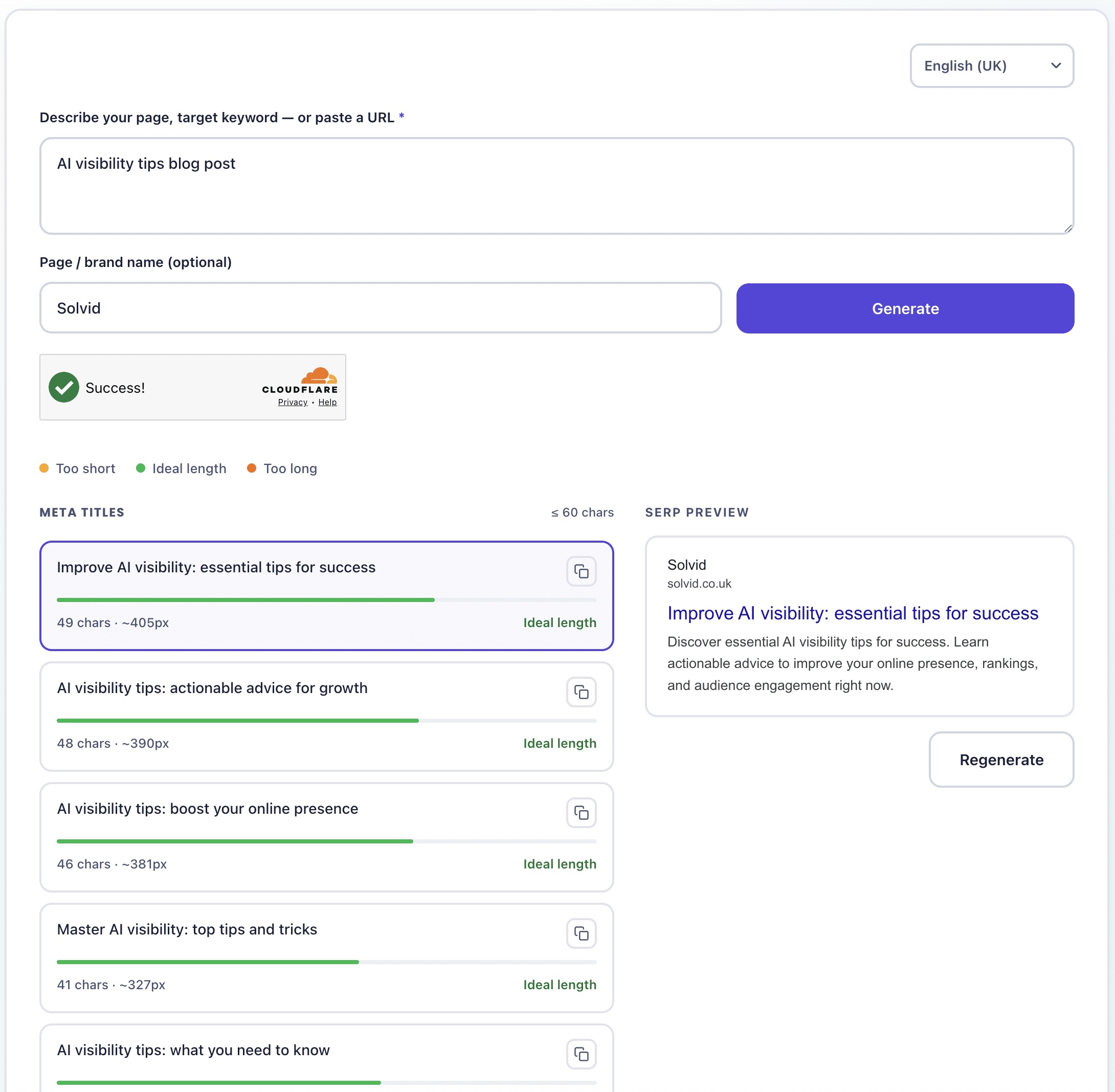Screen dimensions: 1115x1092
Task: Focus the brand name field containing Solvid
Action: point(380,308)
